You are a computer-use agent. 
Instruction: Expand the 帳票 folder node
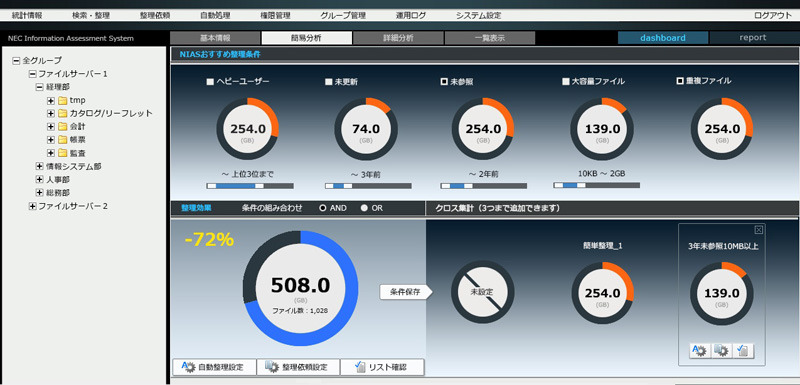51,140
